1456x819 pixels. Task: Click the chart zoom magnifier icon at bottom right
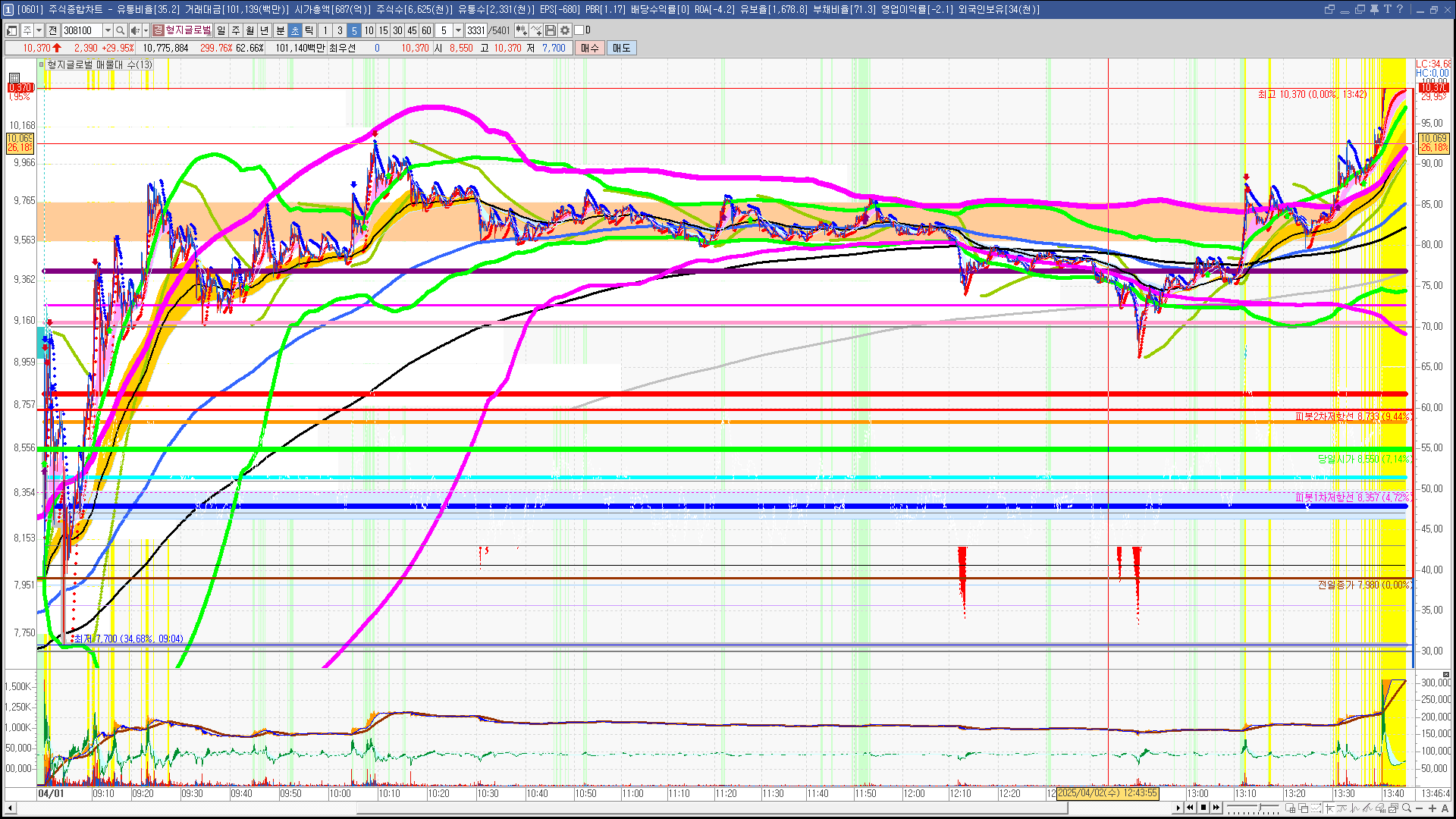1407,808
